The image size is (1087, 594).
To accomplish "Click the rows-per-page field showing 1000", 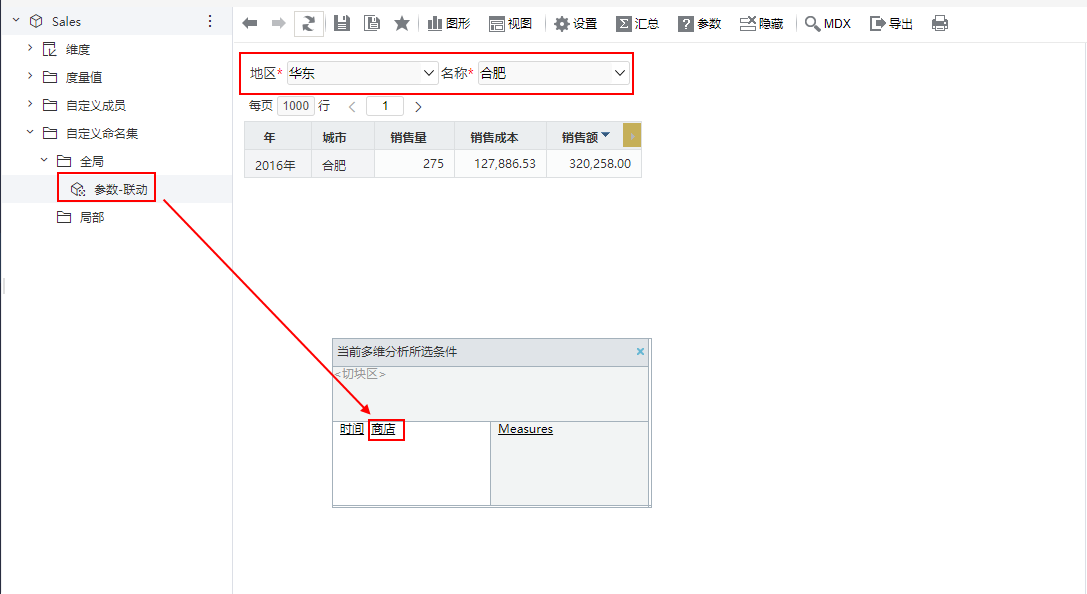I will [296, 106].
